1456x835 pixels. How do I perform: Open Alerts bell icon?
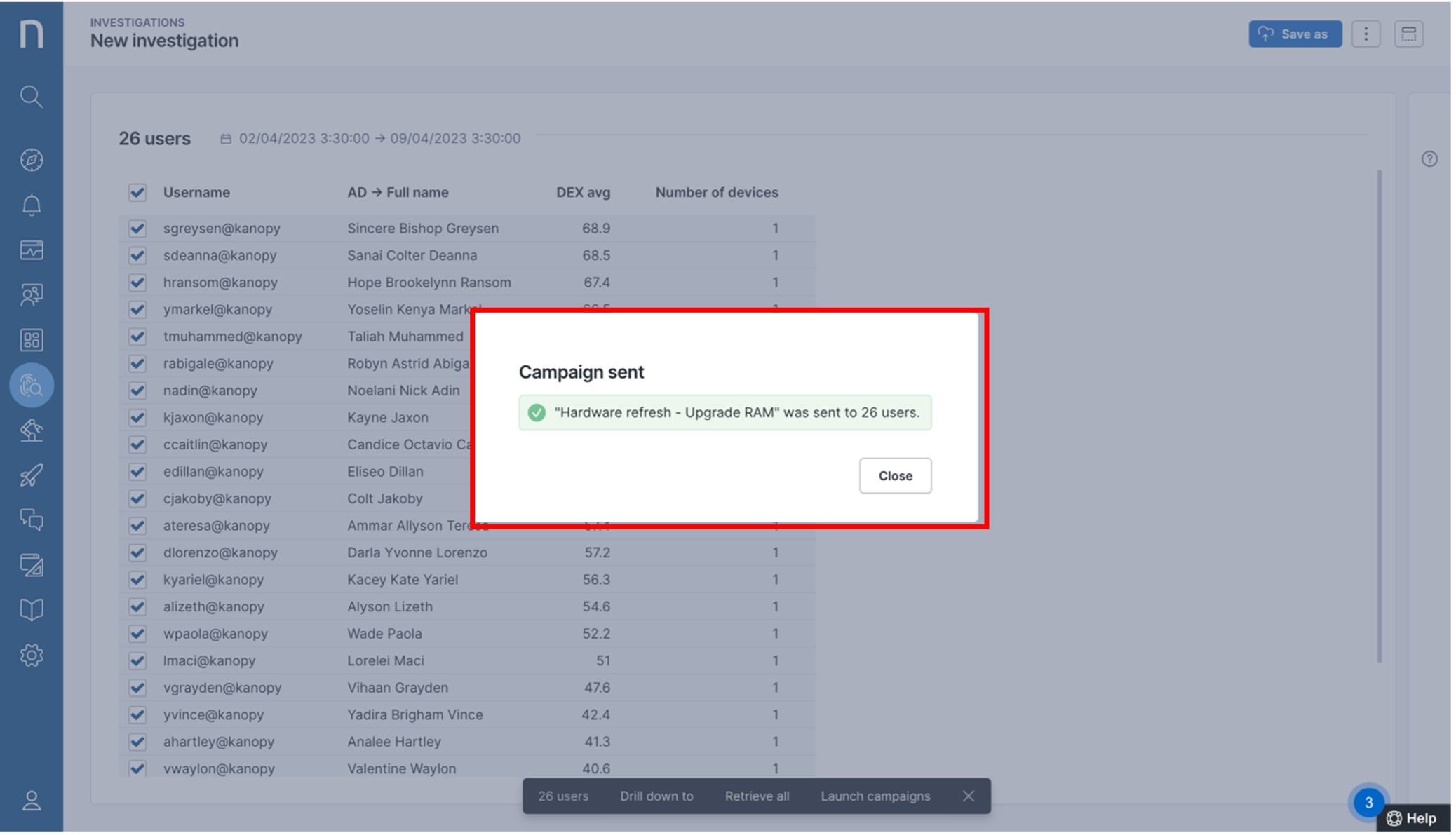pos(31,205)
